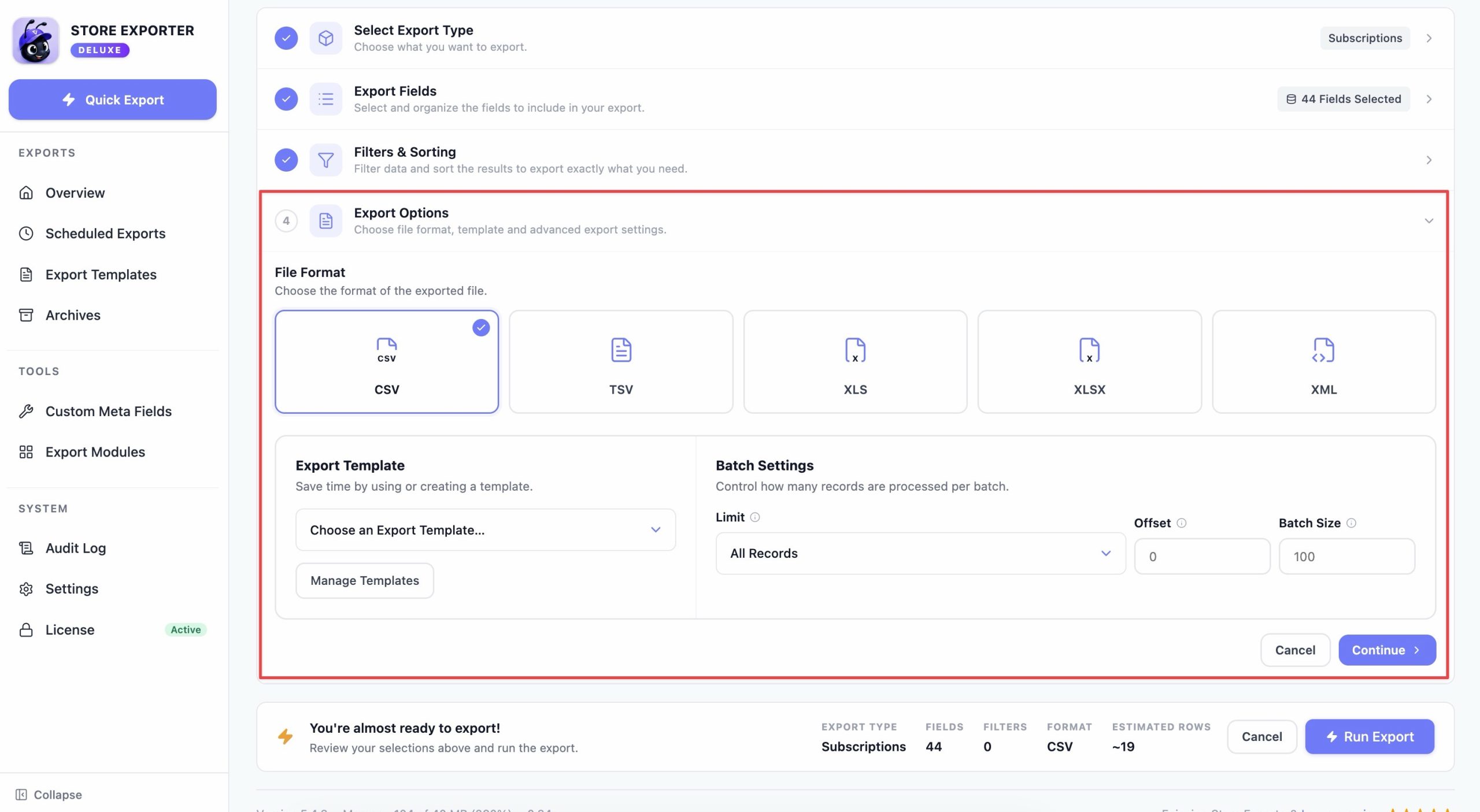This screenshot has width=1480, height=812.
Task: Click the Export Type Subscriptions summary value
Action: point(864,747)
